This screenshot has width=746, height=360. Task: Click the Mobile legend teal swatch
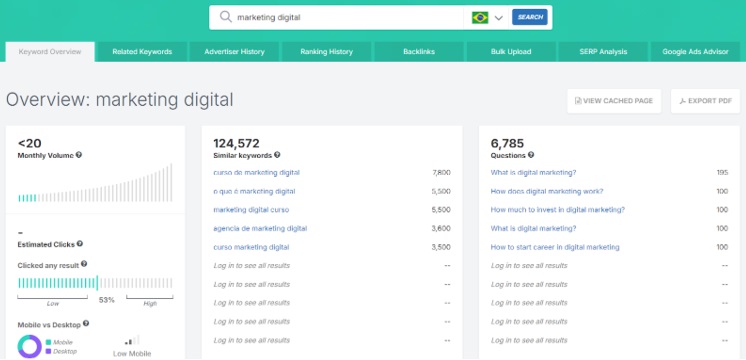pos(49,342)
